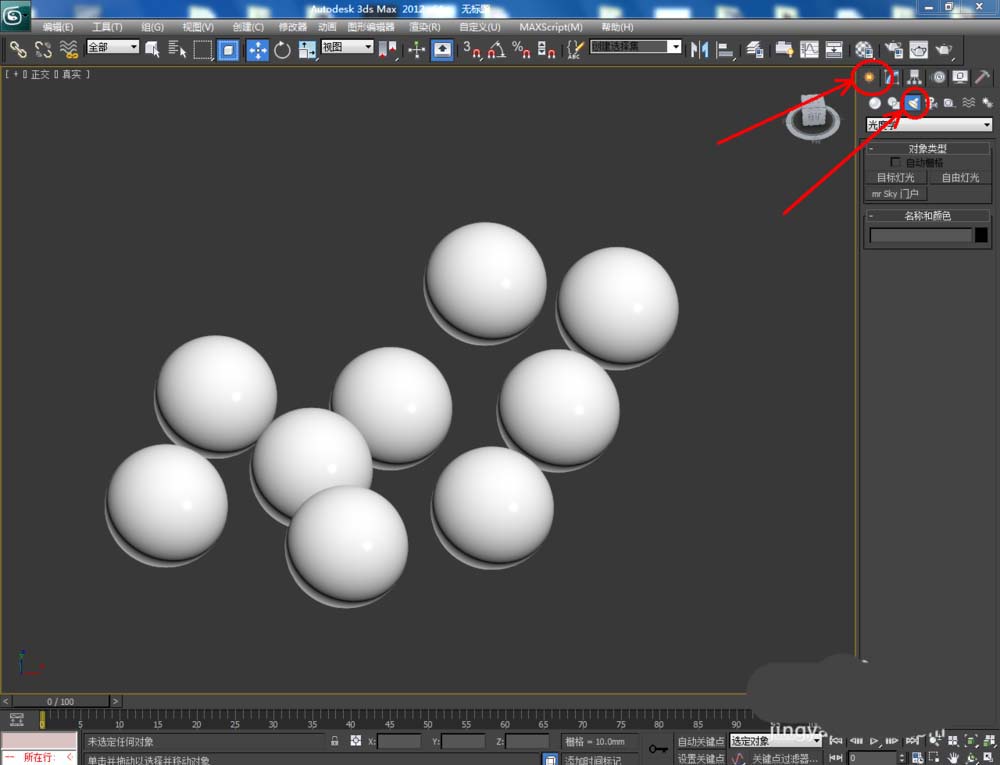This screenshot has height=765, width=1000.
Task: Toggle the 自动关键点 auto key button
Action: [x=700, y=741]
